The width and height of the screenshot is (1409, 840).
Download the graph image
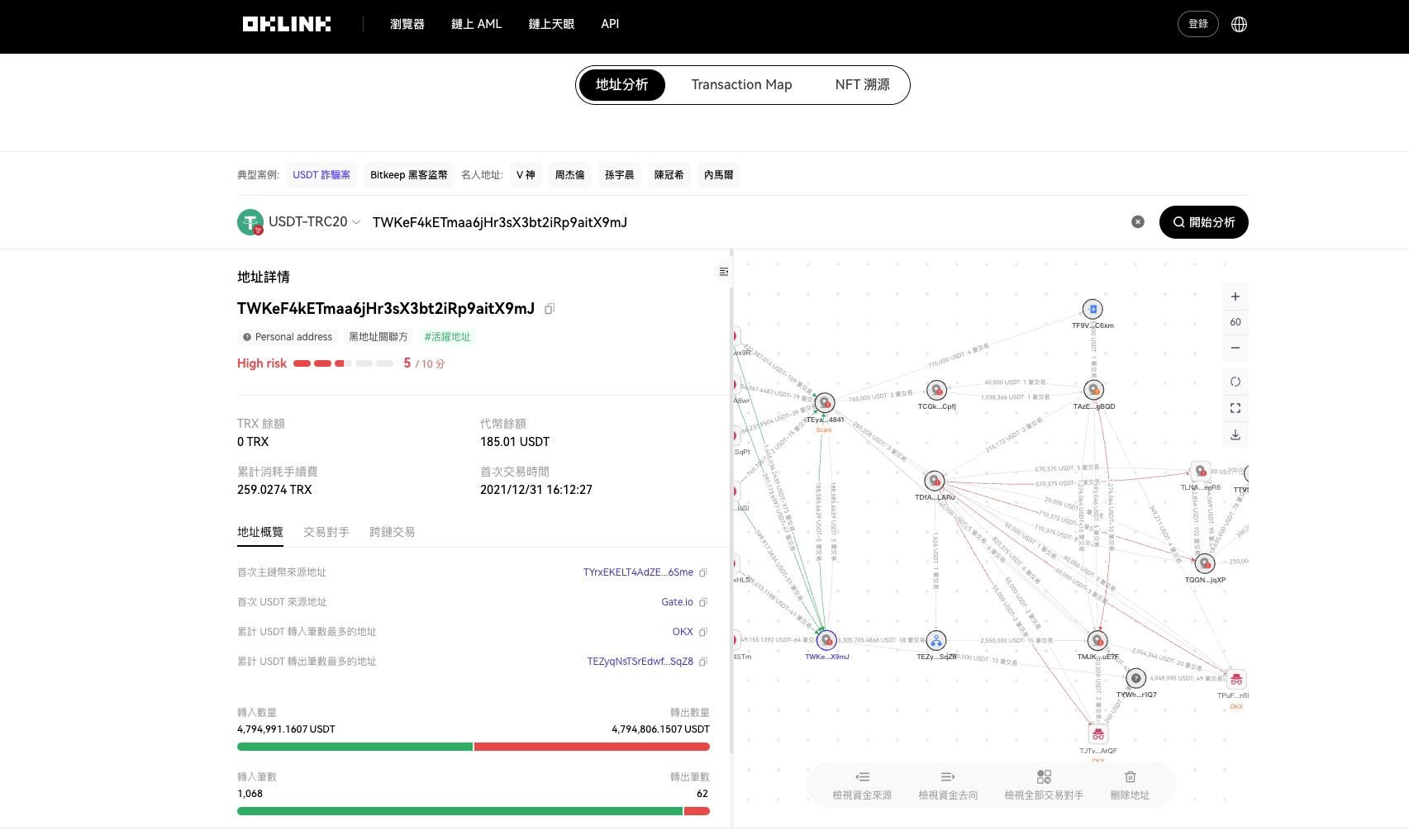pyautogui.click(x=1235, y=434)
